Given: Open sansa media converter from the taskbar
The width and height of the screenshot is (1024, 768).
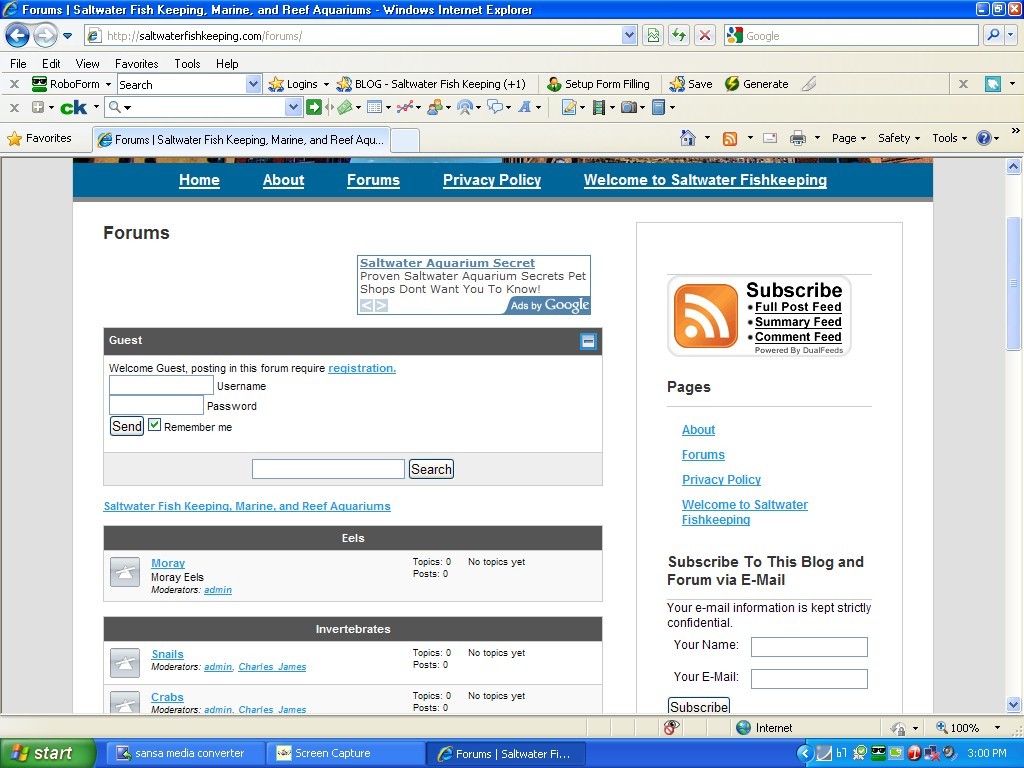Looking at the screenshot, I should (185, 753).
